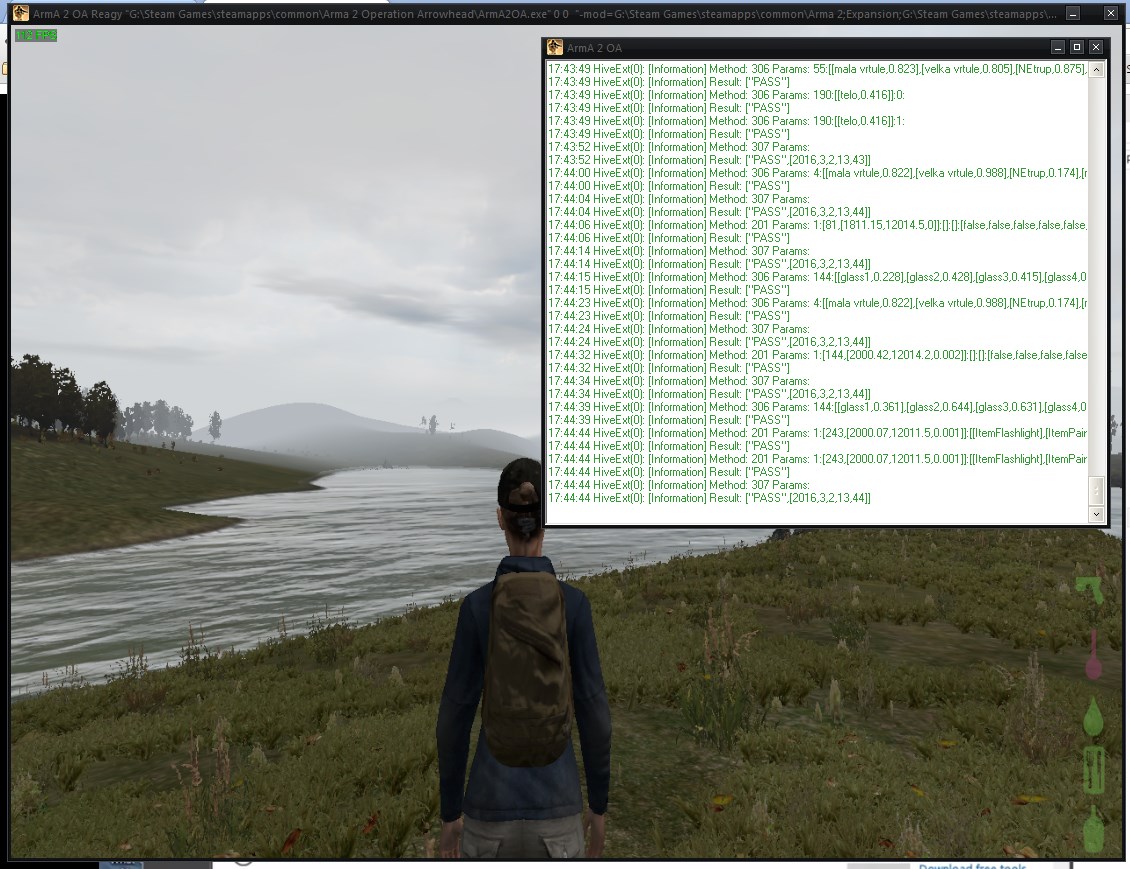
Task: Click the fork and knife hunger icon
Action: pos(1094,770)
